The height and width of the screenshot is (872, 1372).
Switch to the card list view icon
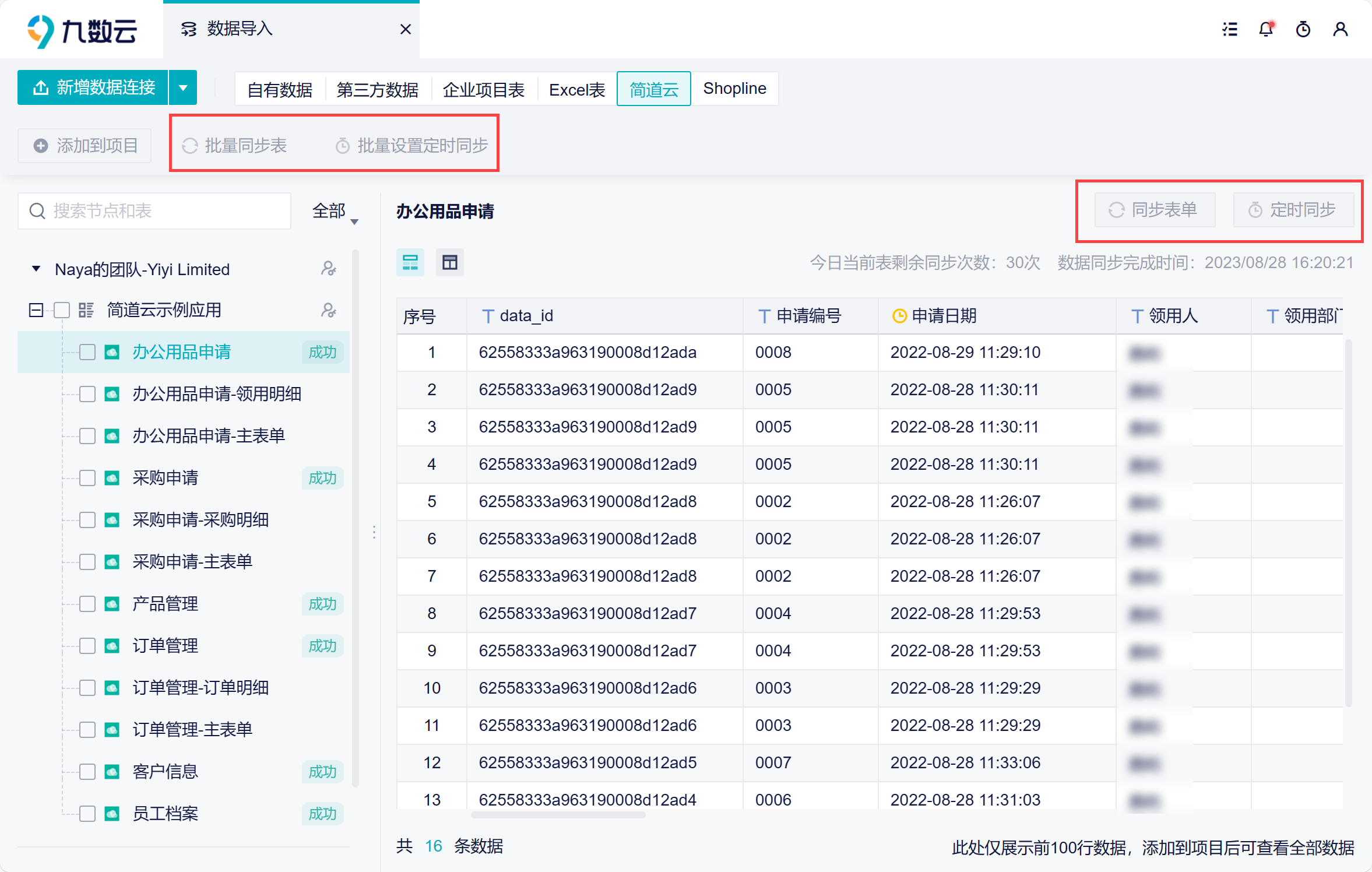coord(410,262)
